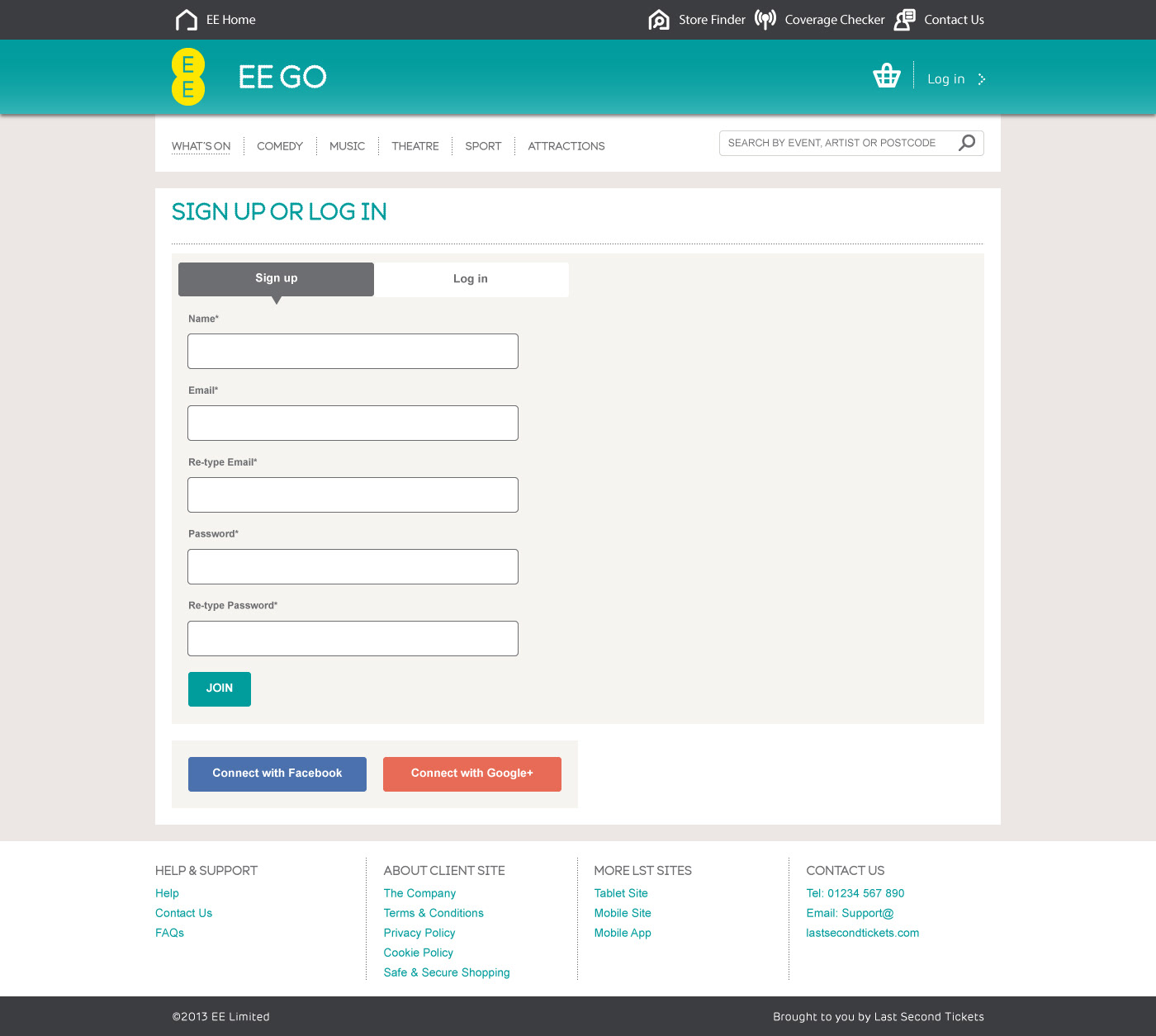Click the search magnifier icon

(967, 143)
